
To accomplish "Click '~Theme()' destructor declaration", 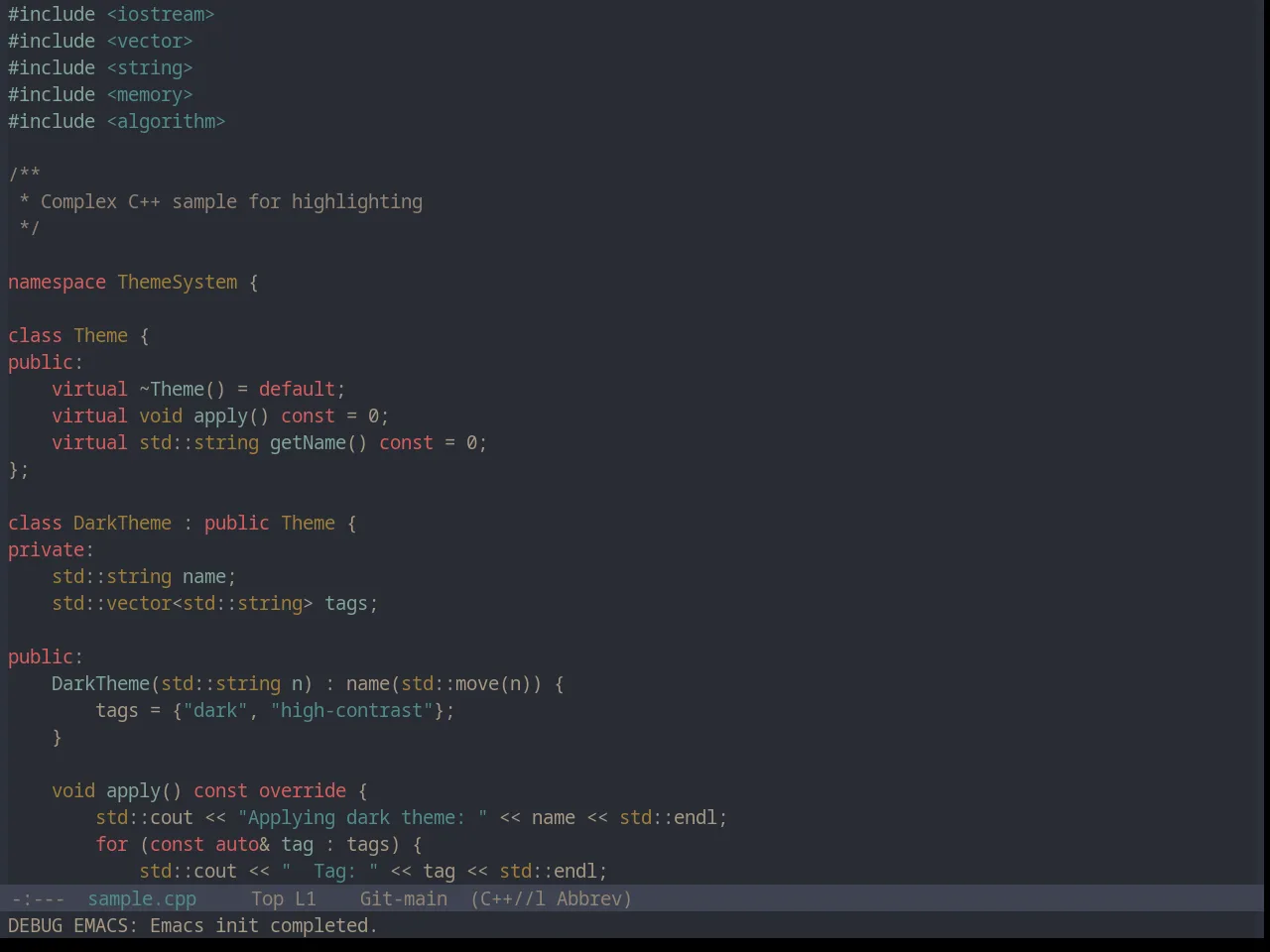I will [x=183, y=389].
